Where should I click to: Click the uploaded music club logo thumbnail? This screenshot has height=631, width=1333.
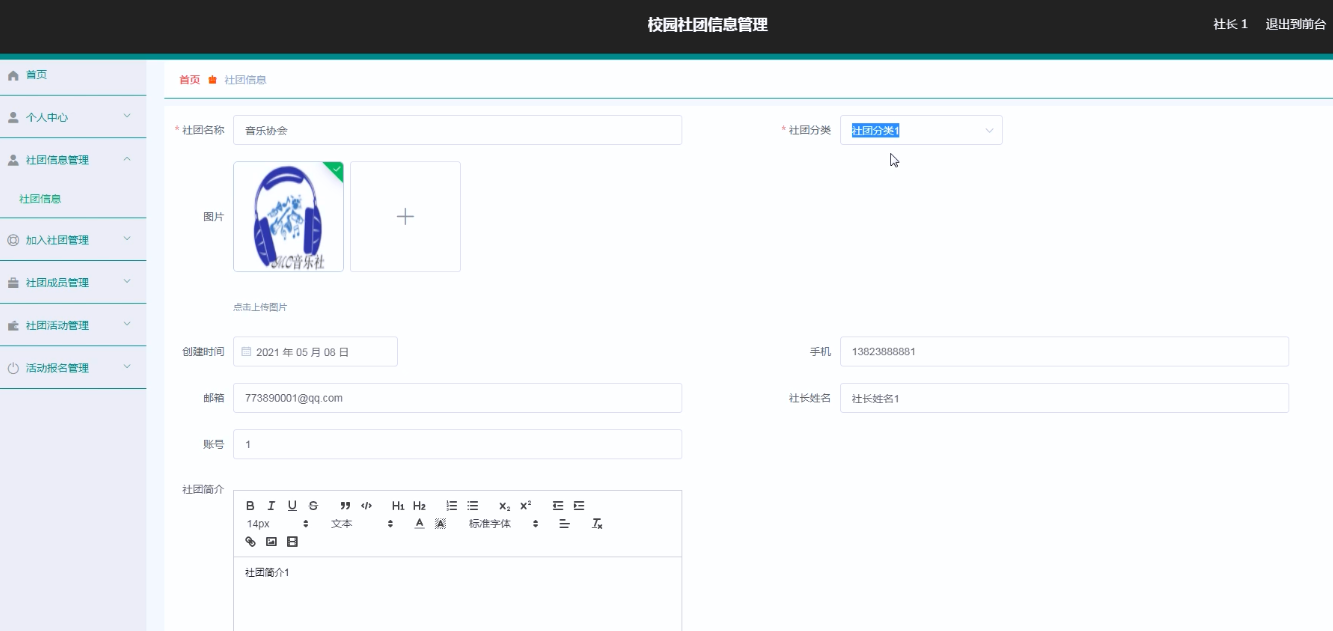point(288,216)
